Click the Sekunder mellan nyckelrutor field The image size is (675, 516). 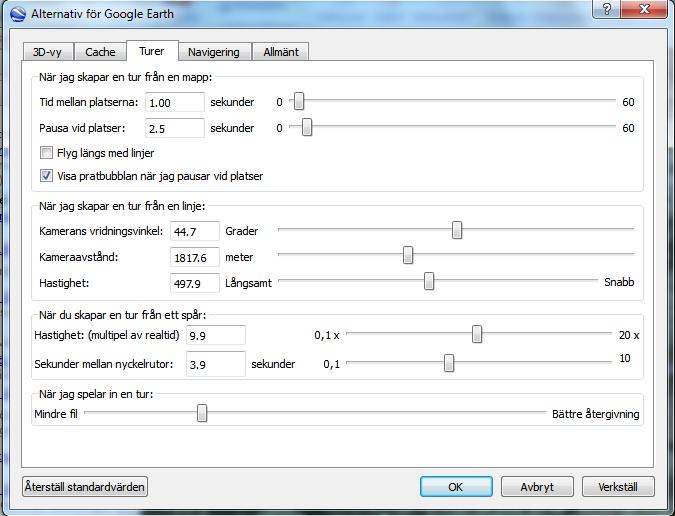point(216,364)
